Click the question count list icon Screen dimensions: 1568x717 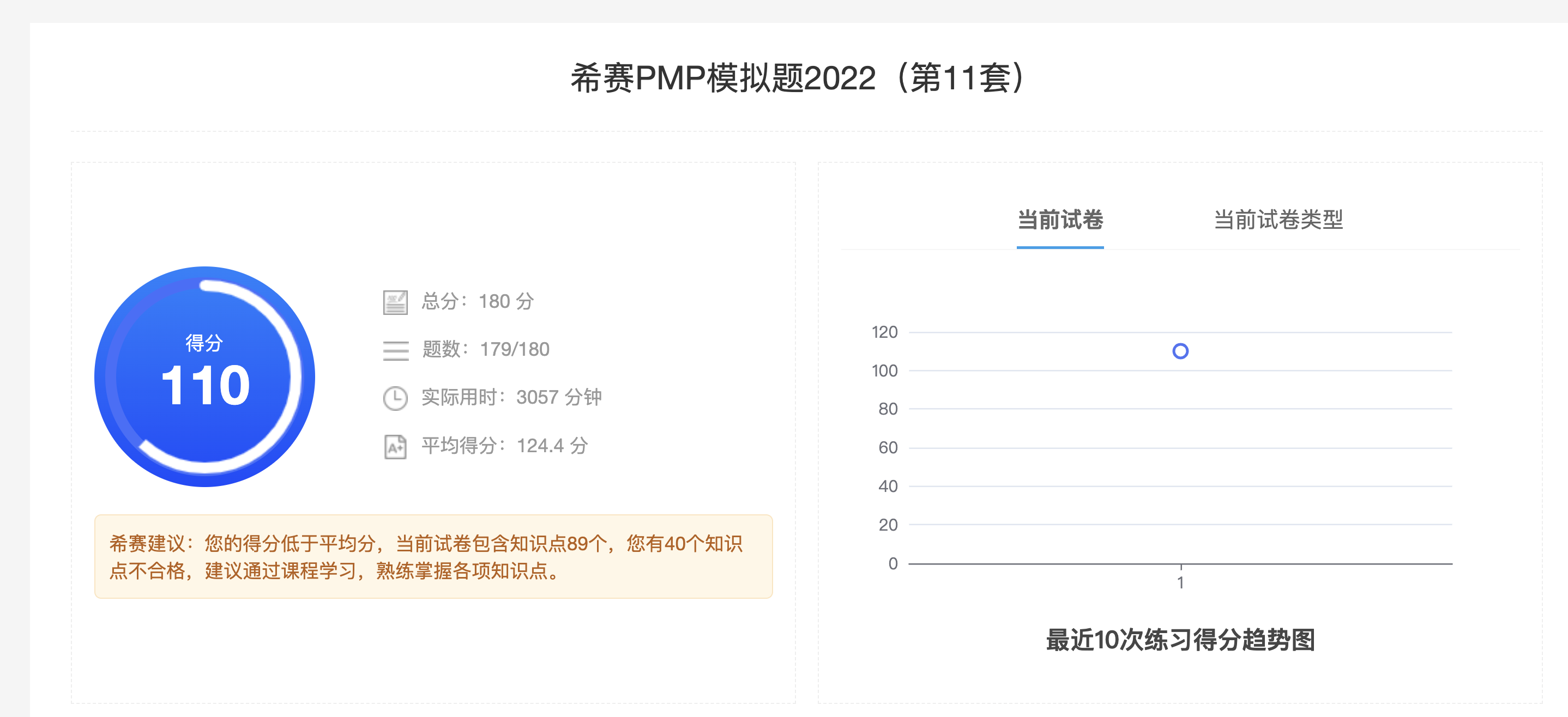pos(396,350)
